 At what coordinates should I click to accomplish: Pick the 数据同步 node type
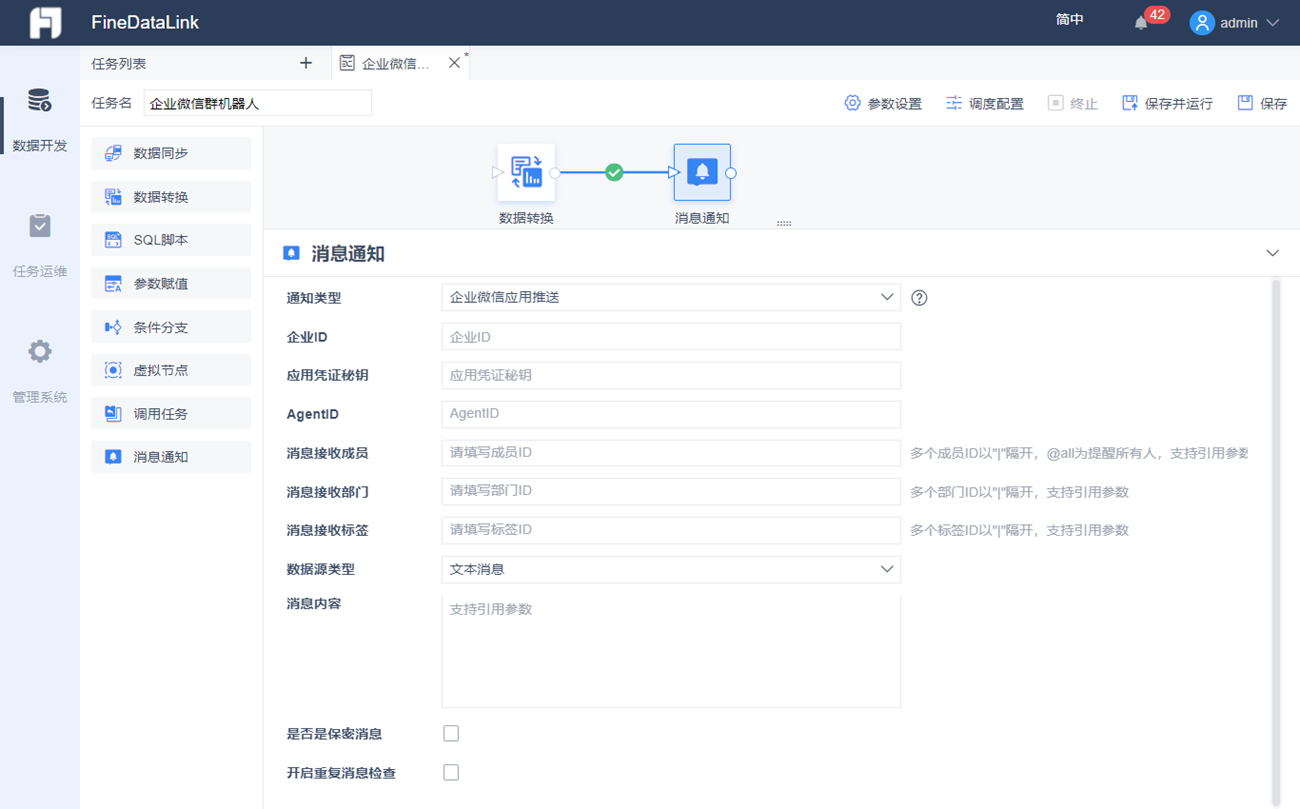[171, 153]
